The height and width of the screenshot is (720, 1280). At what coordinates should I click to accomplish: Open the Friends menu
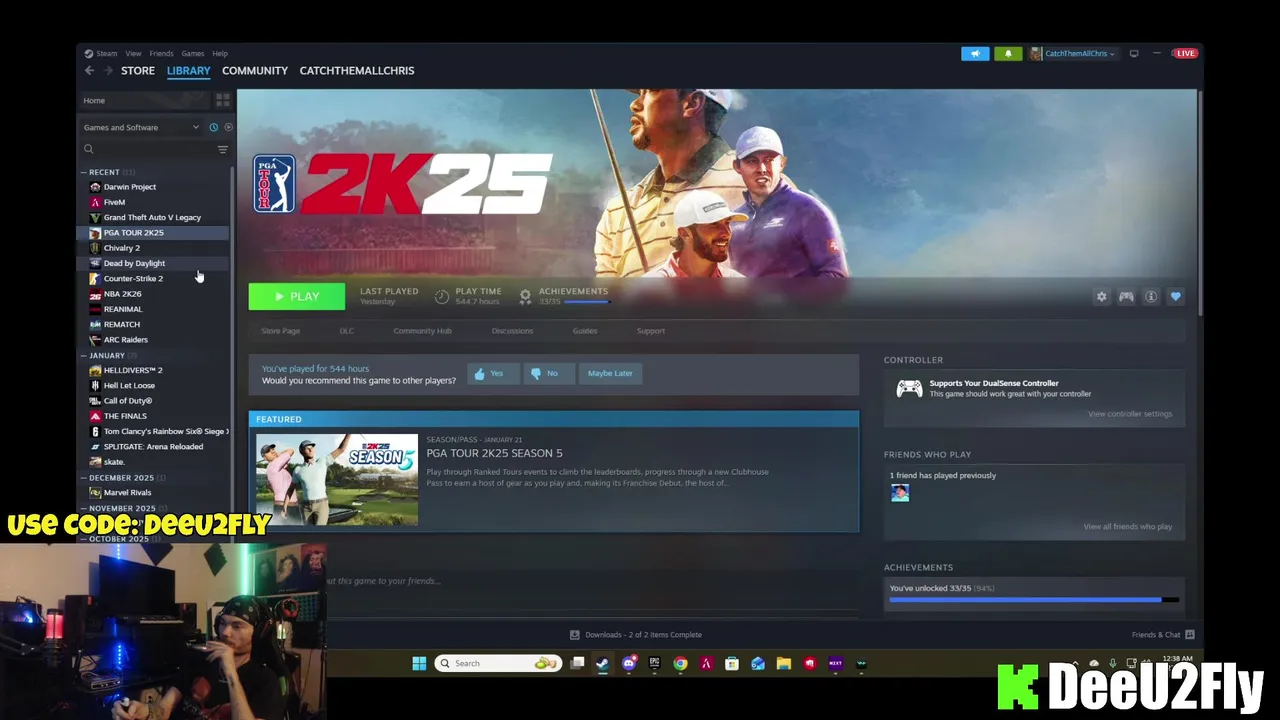pos(161,53)
